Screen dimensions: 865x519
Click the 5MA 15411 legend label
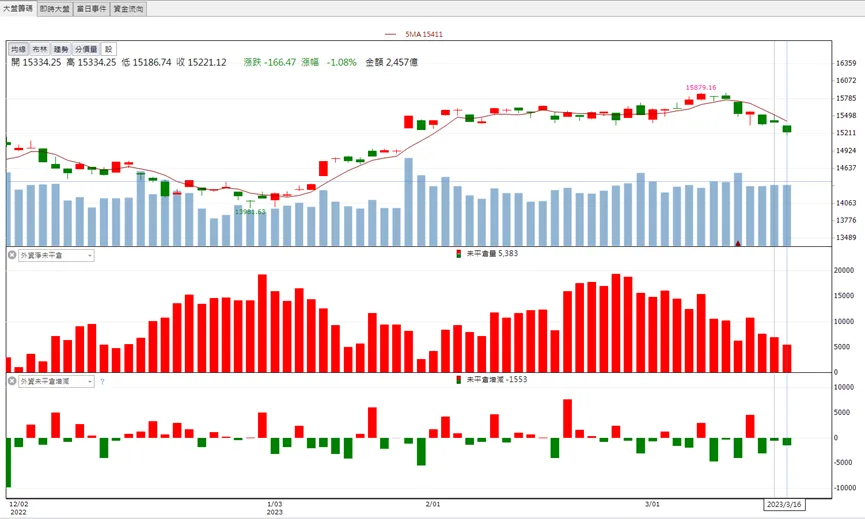click(x=424, y=34)
